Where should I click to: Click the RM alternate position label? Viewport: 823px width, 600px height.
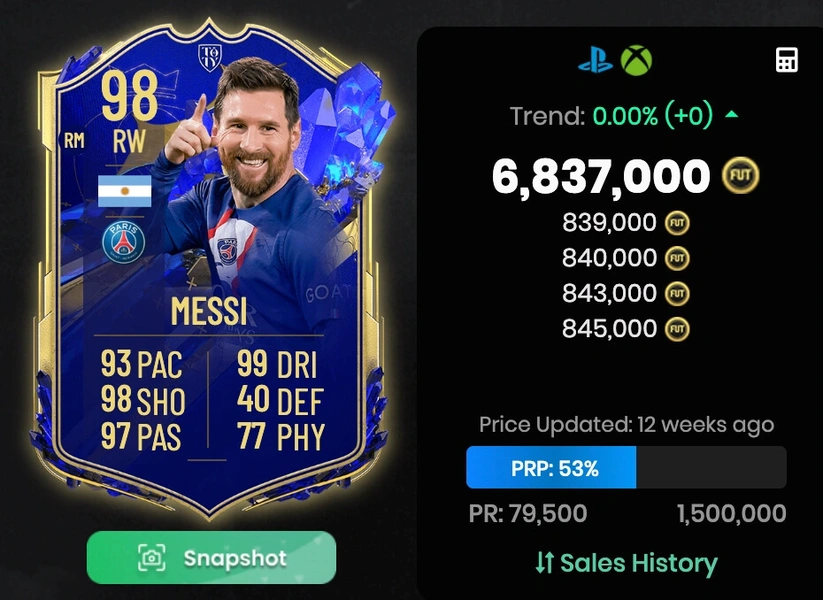(x=74, y=140)
